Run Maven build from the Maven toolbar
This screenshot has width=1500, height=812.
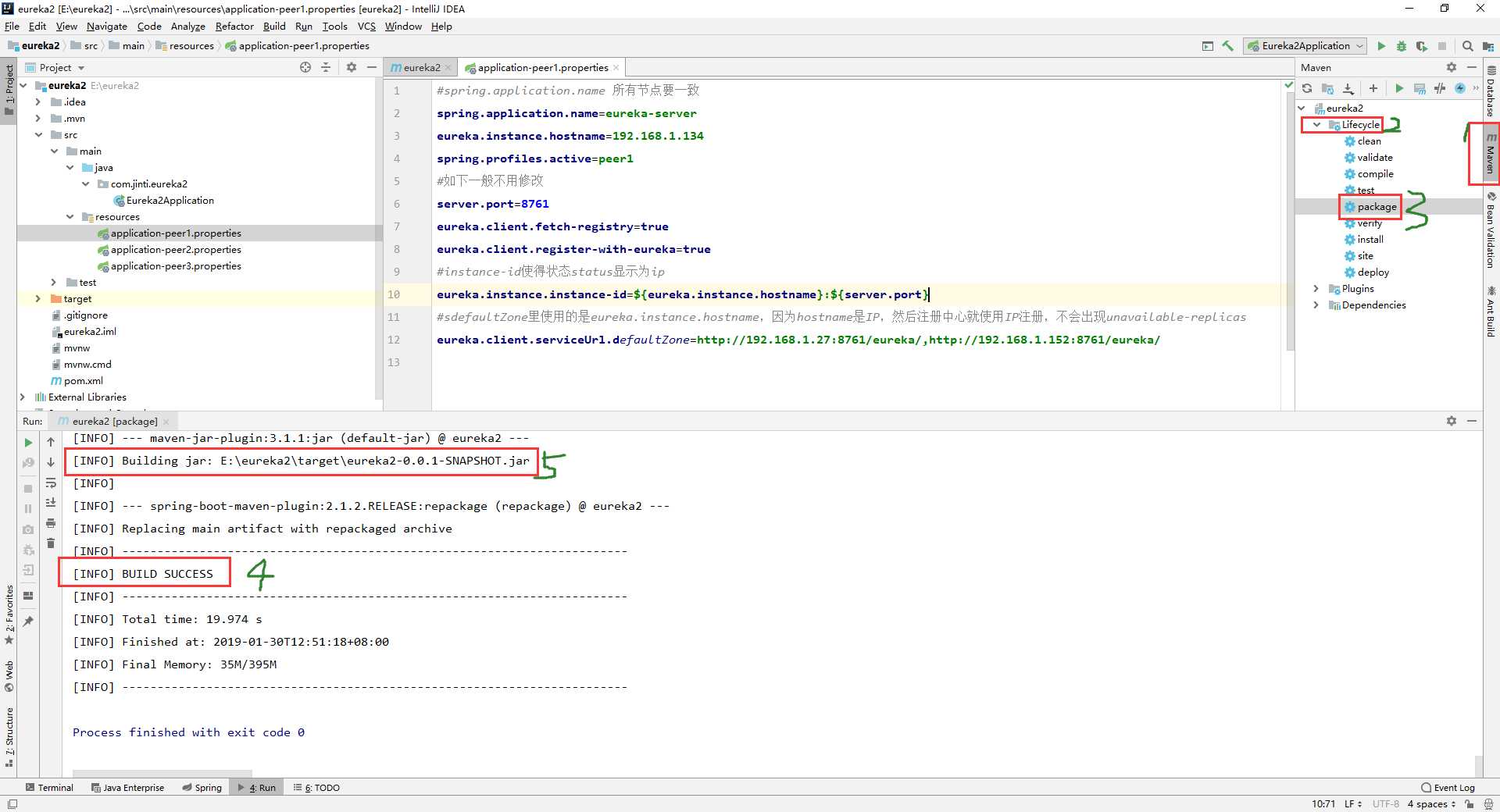click(1399, 88)
